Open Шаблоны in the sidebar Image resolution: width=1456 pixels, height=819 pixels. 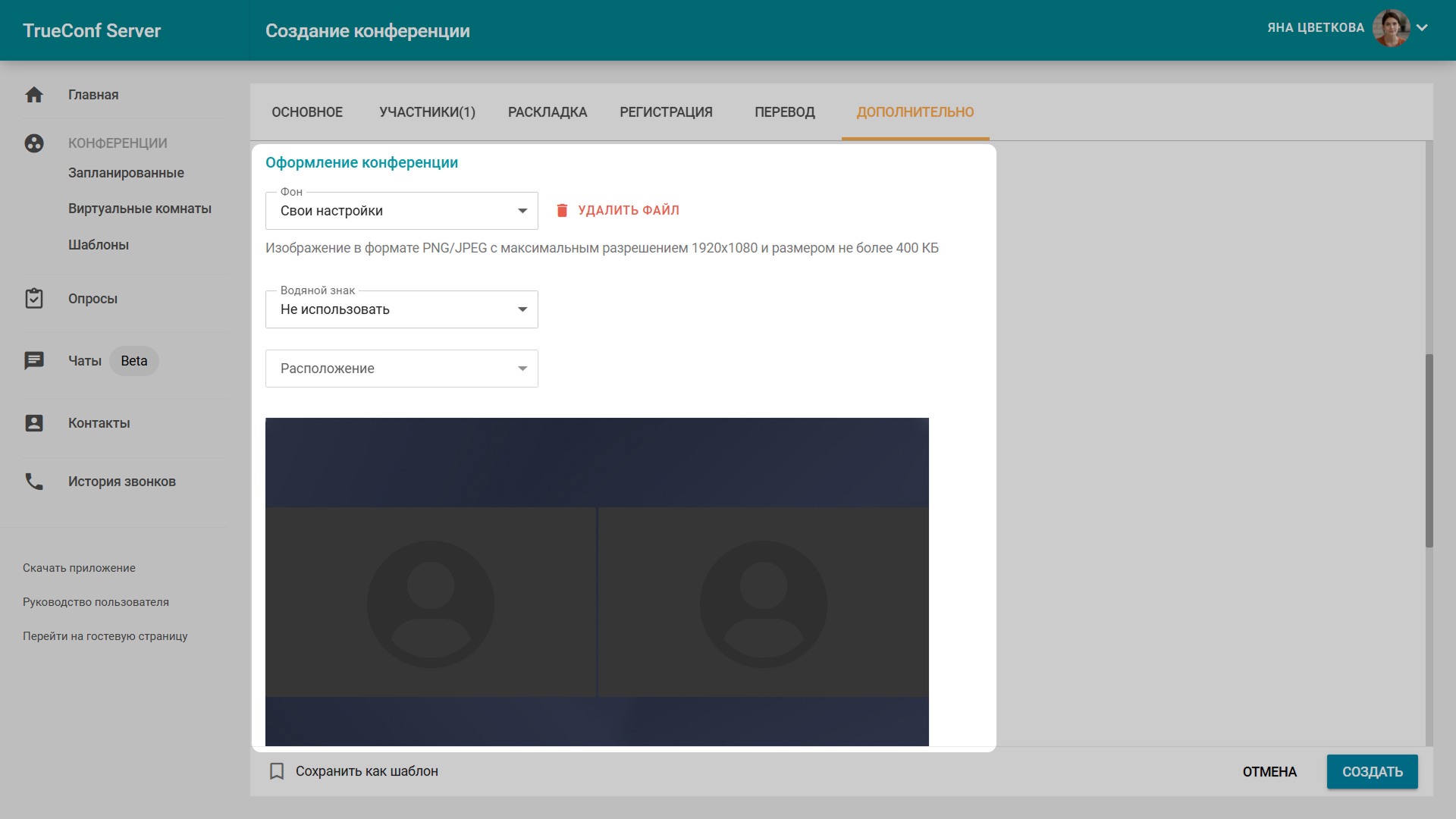(x=99, y=245)
